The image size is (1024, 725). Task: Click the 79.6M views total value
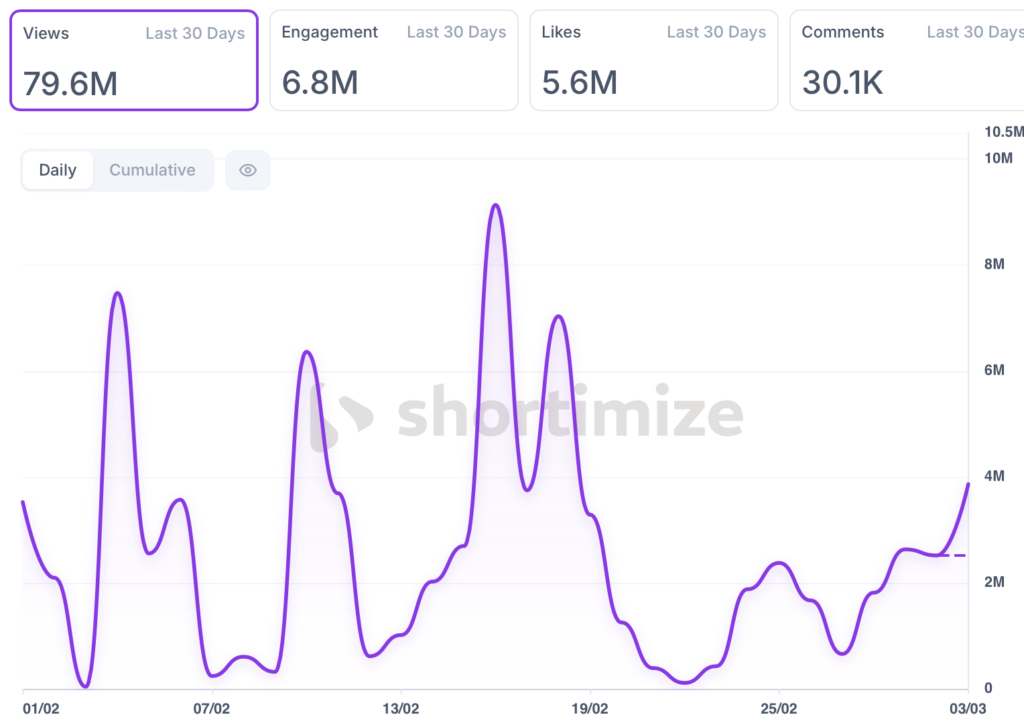tap(70, 84)
